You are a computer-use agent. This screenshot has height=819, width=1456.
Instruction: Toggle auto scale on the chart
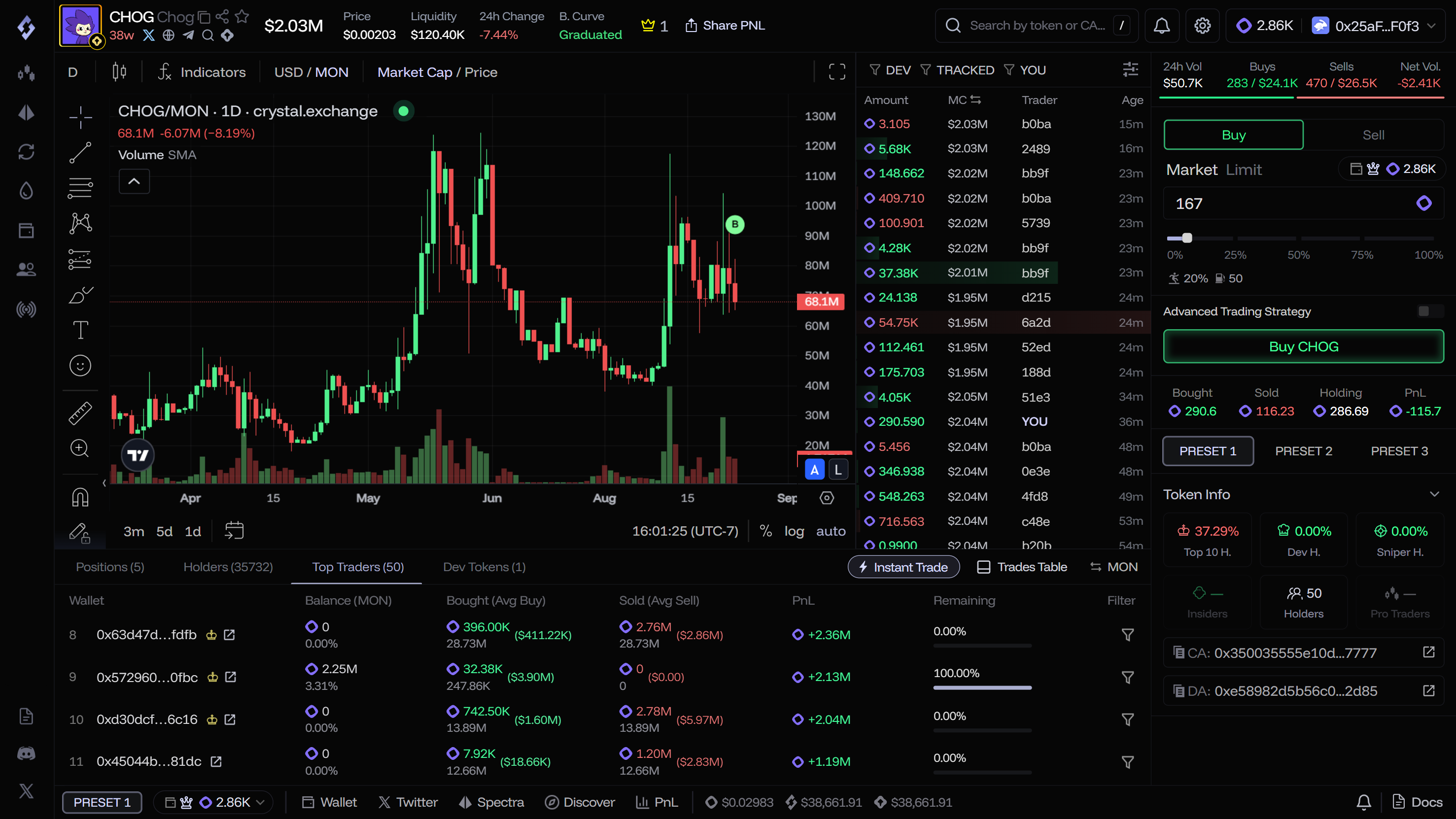pos(831,531)
